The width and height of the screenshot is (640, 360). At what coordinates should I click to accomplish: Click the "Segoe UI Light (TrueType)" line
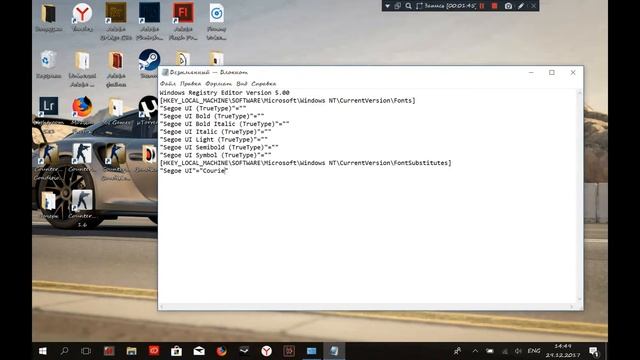214,140
